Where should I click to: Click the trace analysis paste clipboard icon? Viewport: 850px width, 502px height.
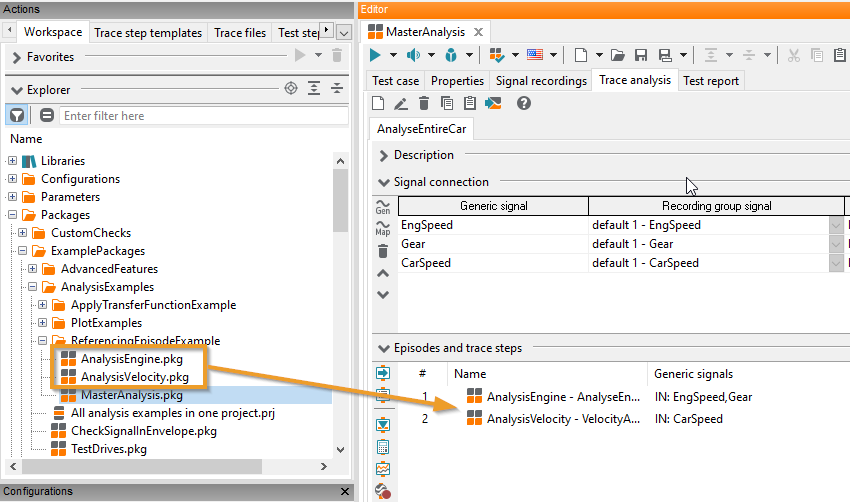click(470, 103)
